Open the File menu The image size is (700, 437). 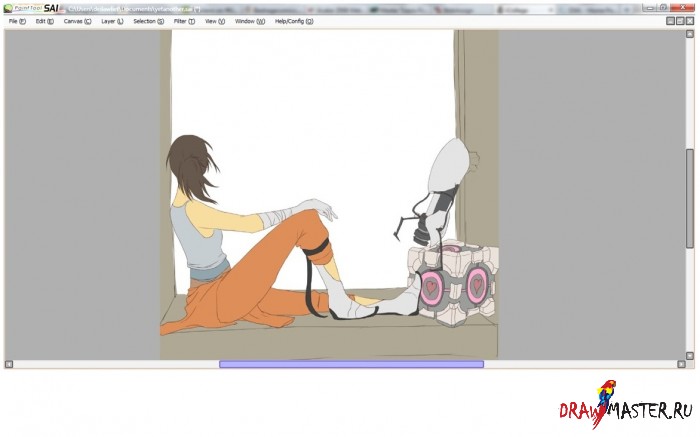pos(17,21)
